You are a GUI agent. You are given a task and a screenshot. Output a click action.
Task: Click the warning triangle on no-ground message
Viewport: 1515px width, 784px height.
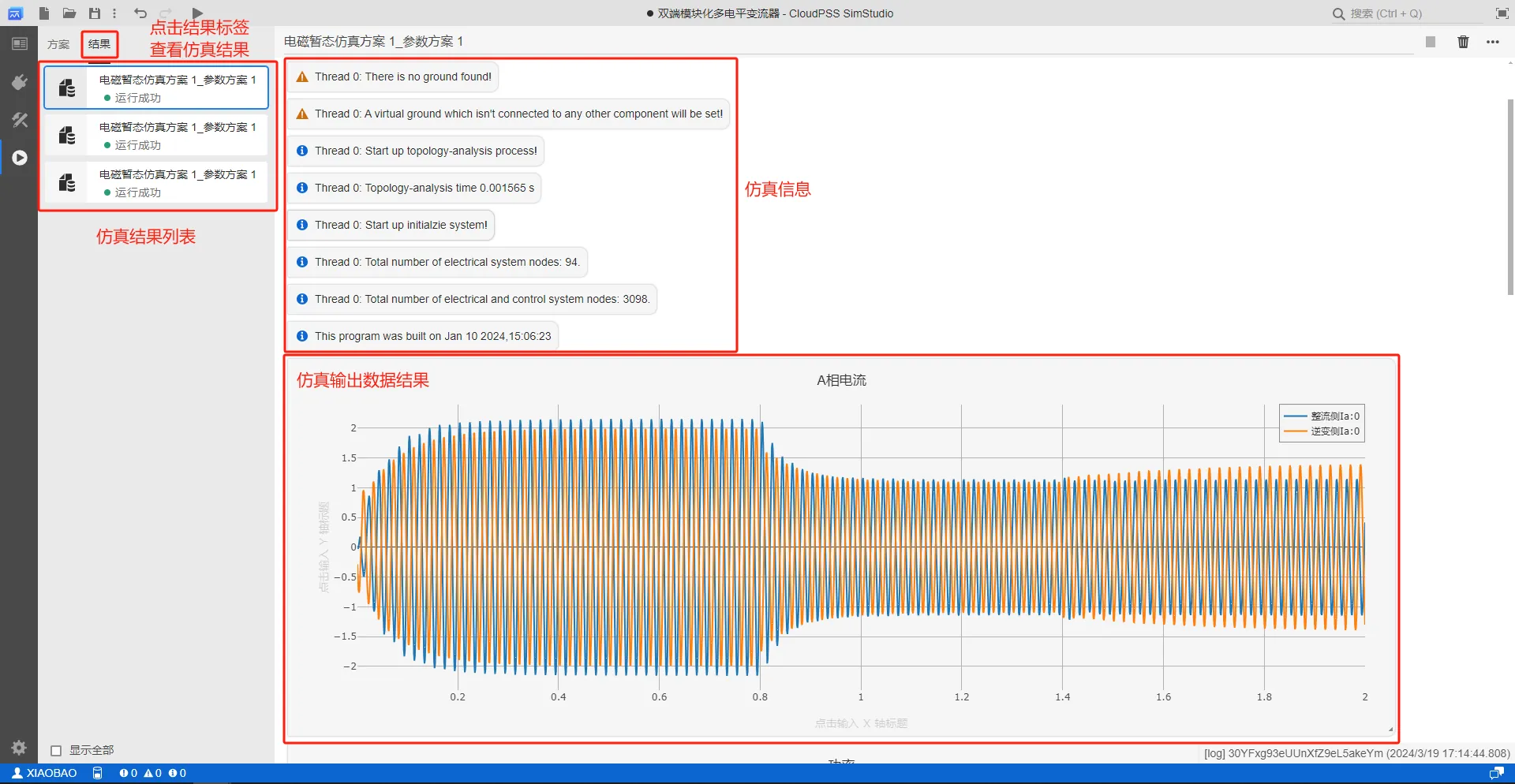tap(302, 77)
